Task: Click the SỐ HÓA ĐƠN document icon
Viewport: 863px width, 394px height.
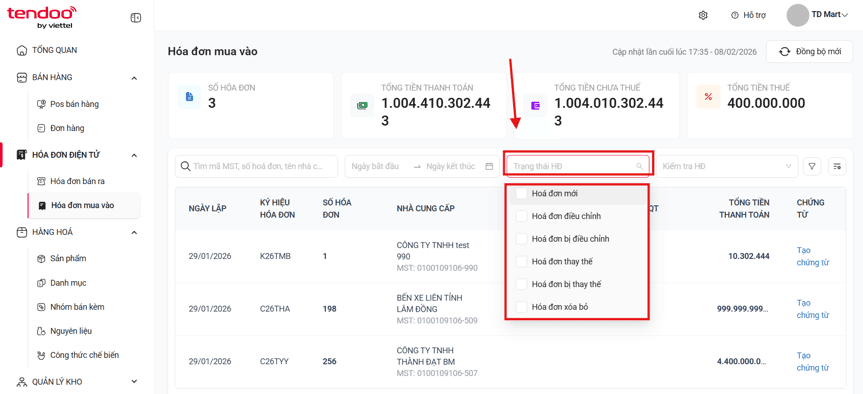Action: click(x=189, y=97)
